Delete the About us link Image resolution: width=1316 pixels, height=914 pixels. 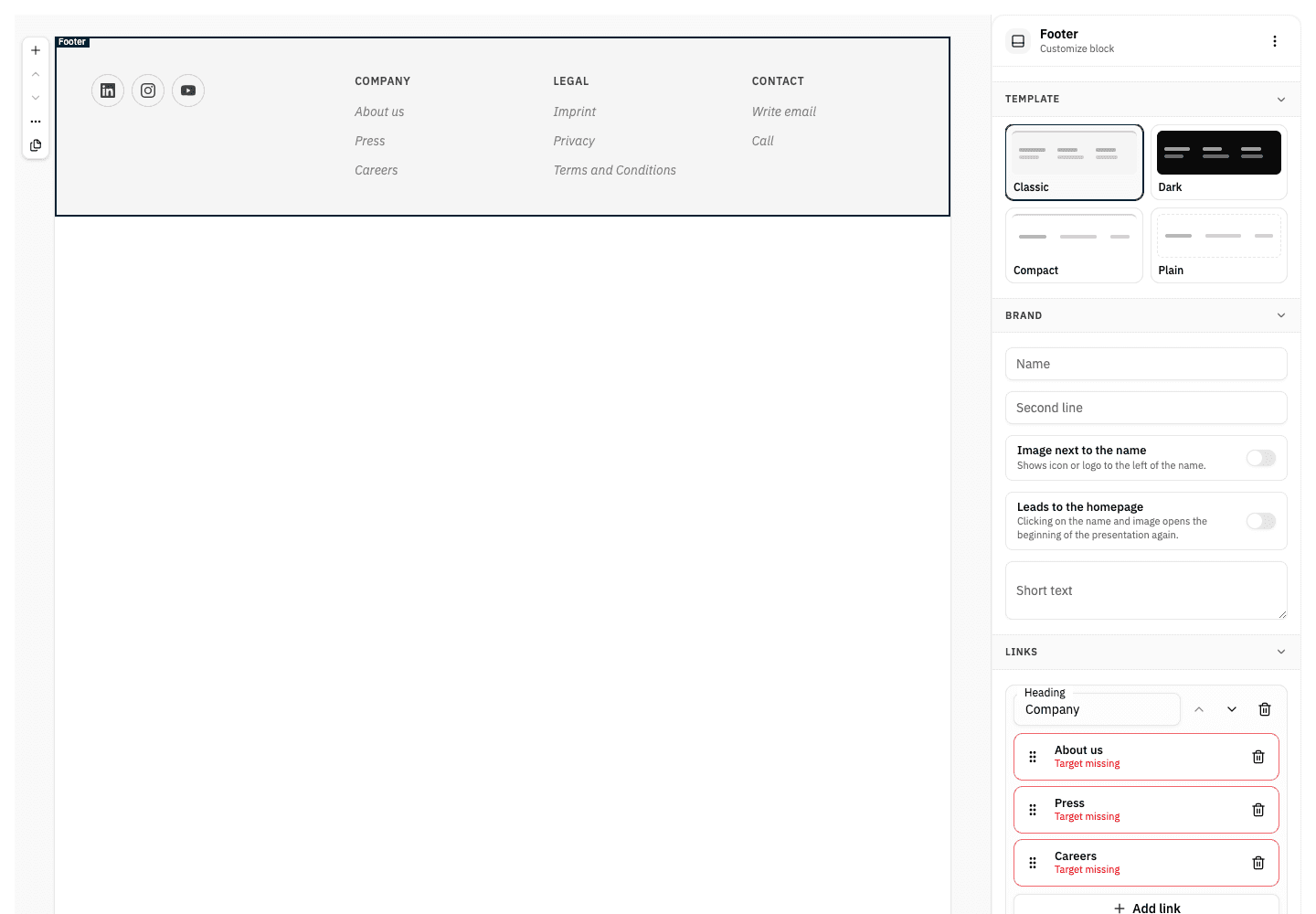[x=1258, y=757]
